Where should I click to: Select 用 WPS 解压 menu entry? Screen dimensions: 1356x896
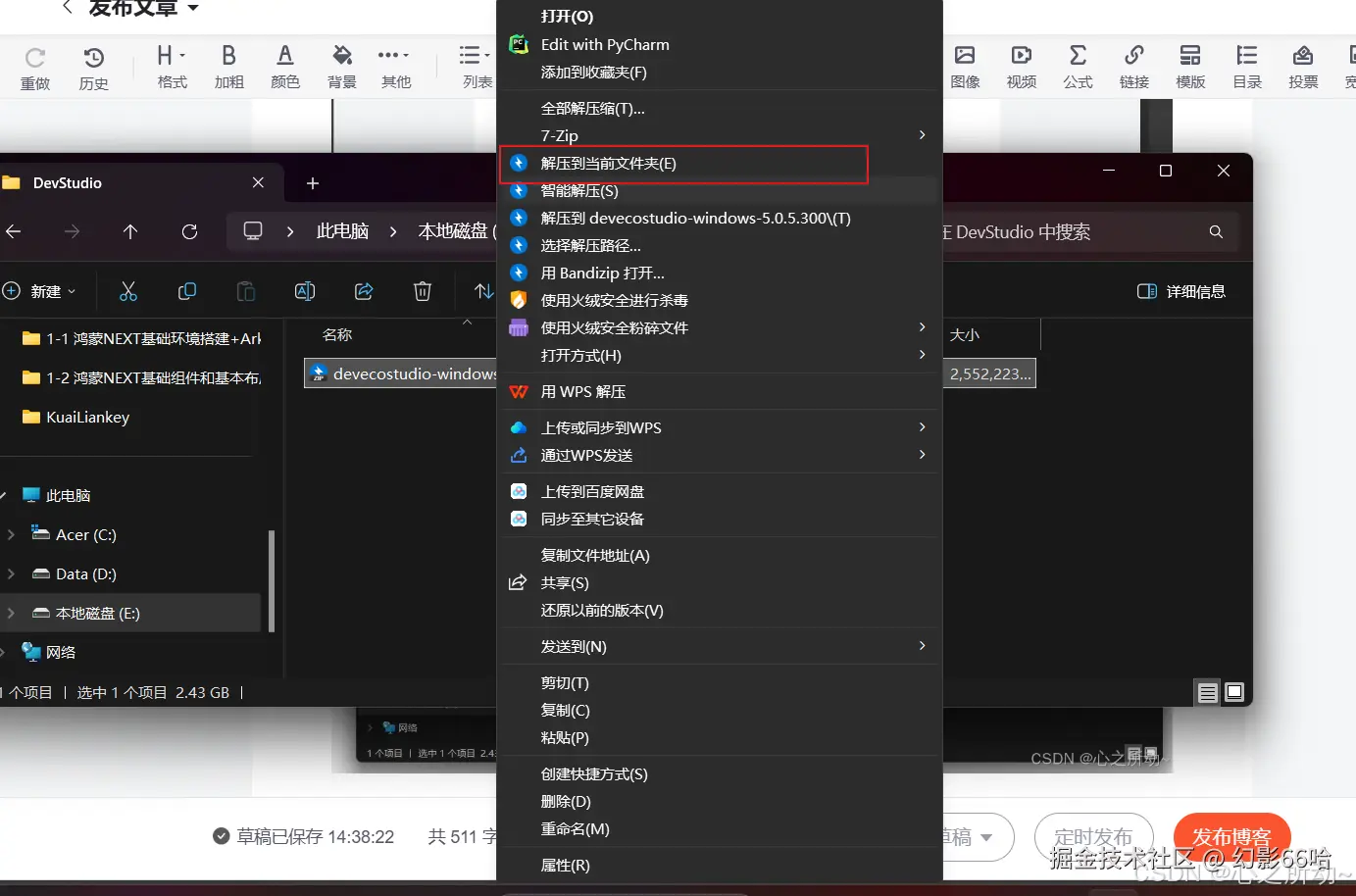(x=720, y=391)
